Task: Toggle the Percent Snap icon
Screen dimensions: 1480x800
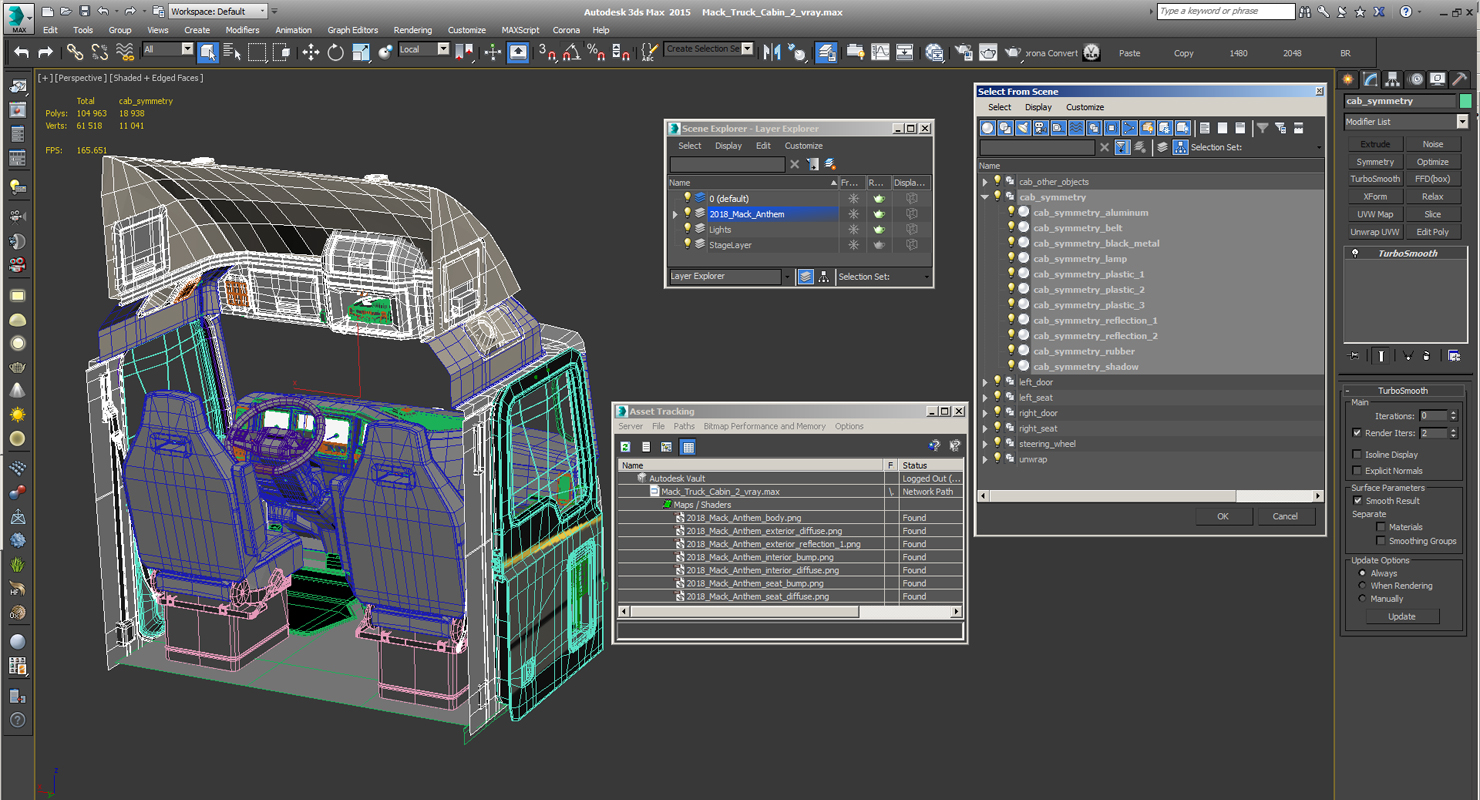Action: click(595, 52)
